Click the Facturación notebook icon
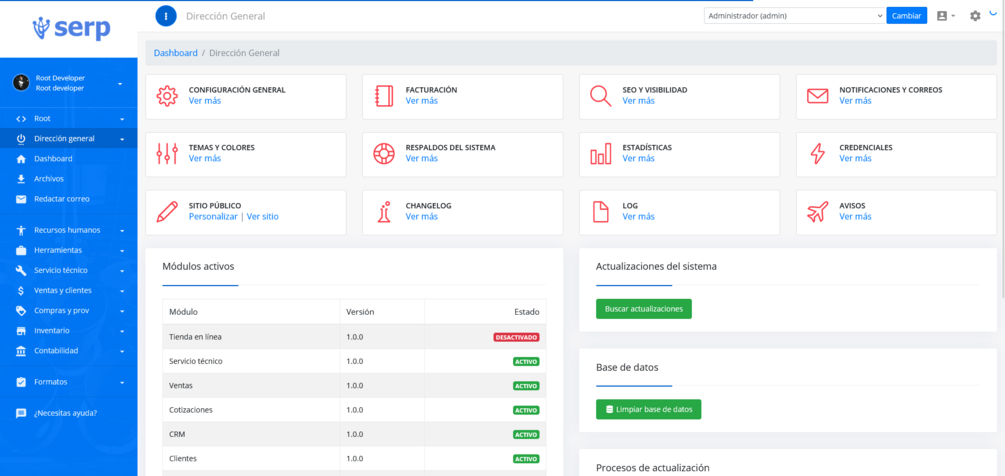This screenshot has height=476, width=1005. point(383,96)
